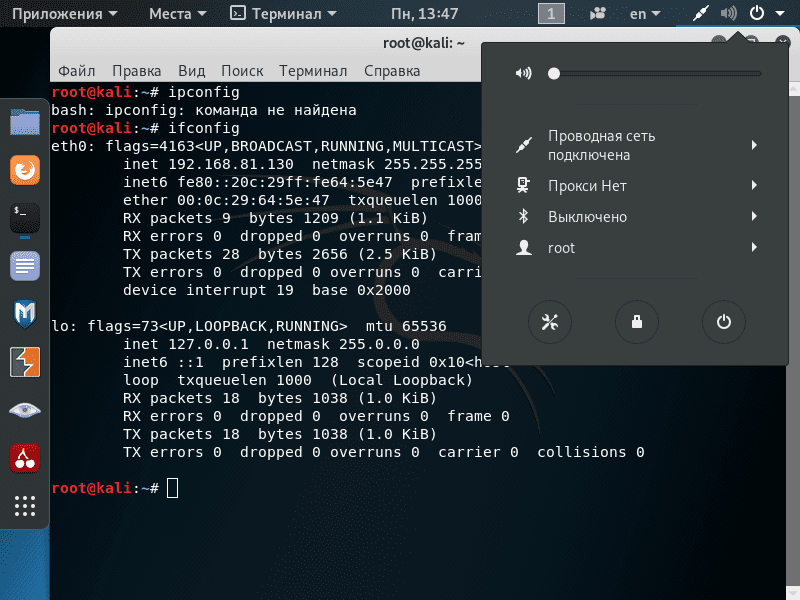Click the system settings tools button
This screenshot has height=600, width=800.
pos(550,321)
